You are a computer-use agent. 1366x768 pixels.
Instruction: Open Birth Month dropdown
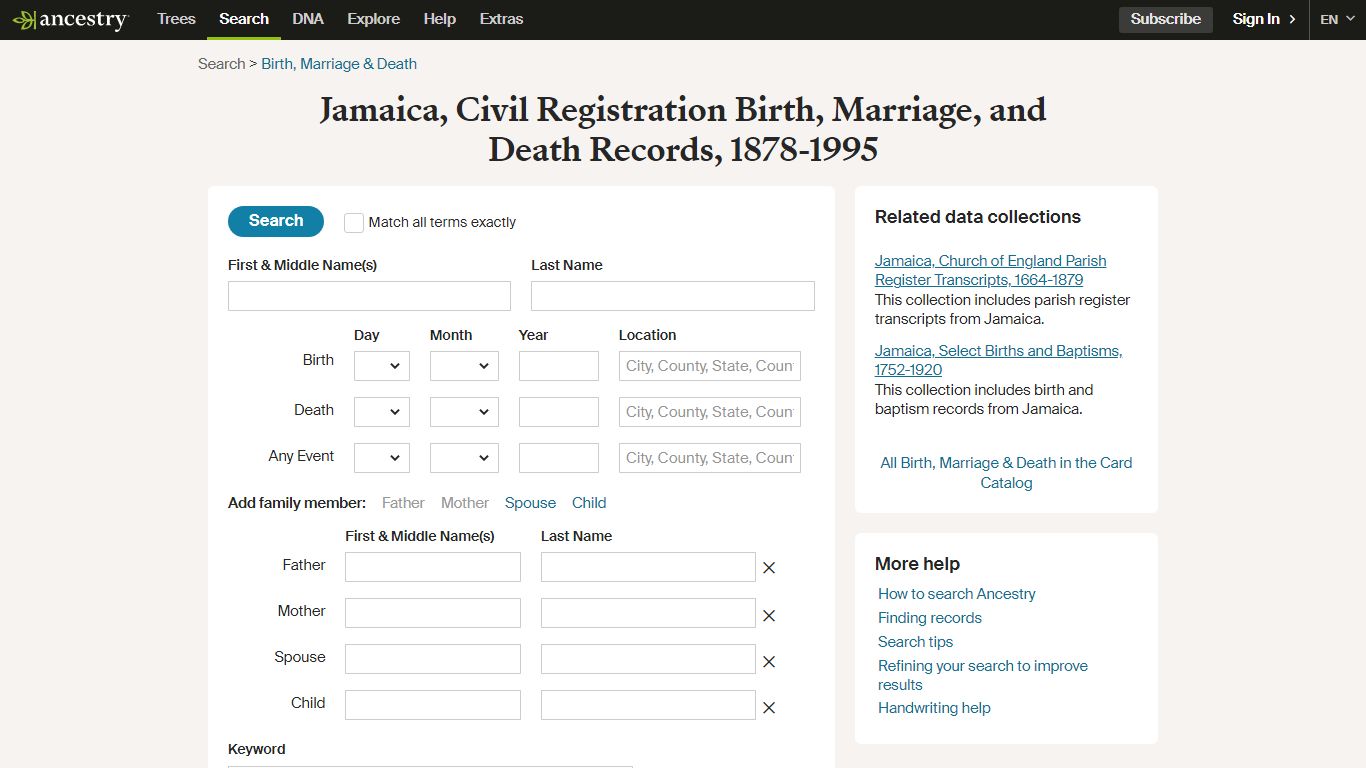(464, 366)
